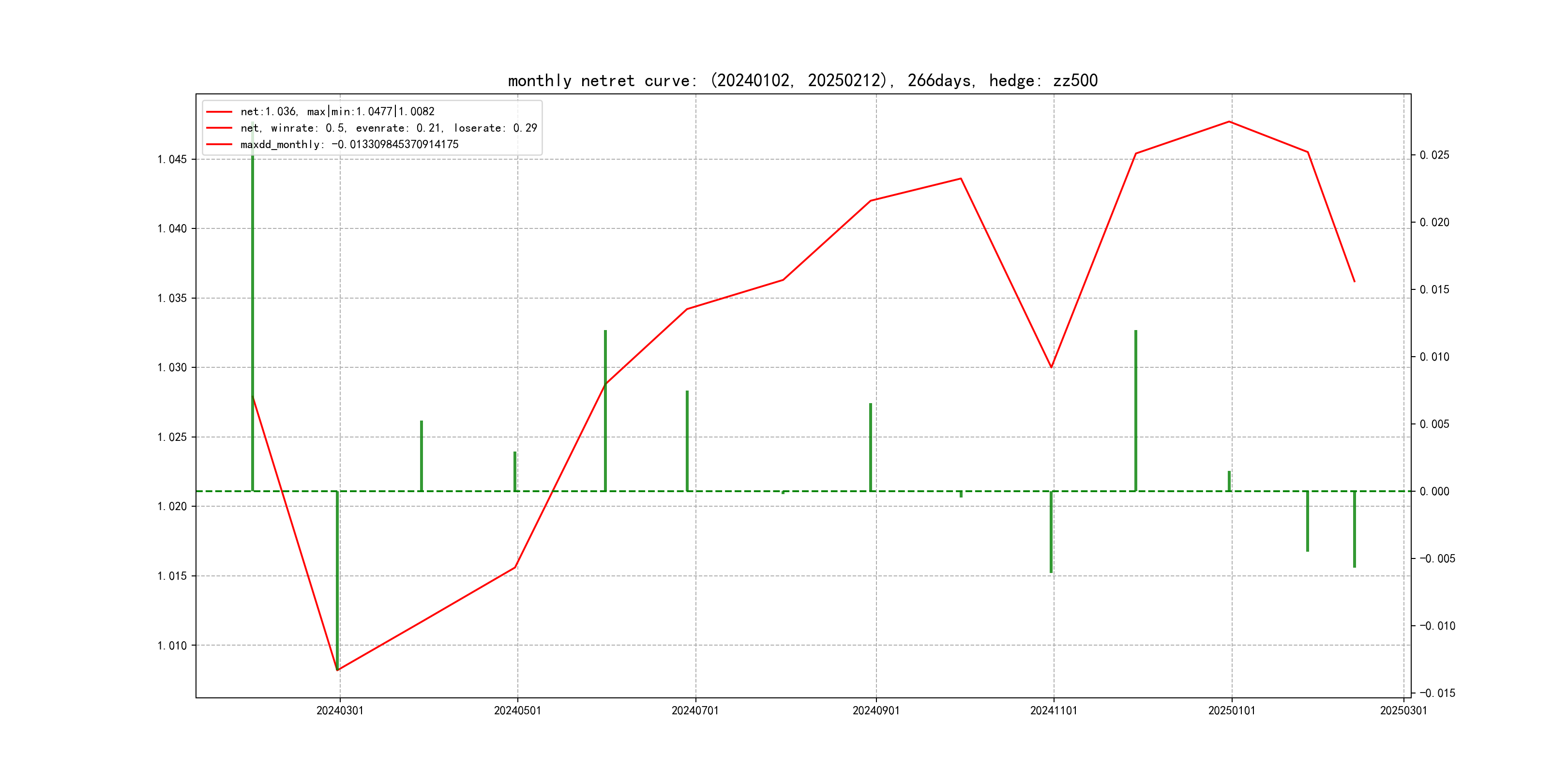Screen dimensions: 1568x784
Task: Click the right y-axis label 0.000
Action: (1434, 491)
